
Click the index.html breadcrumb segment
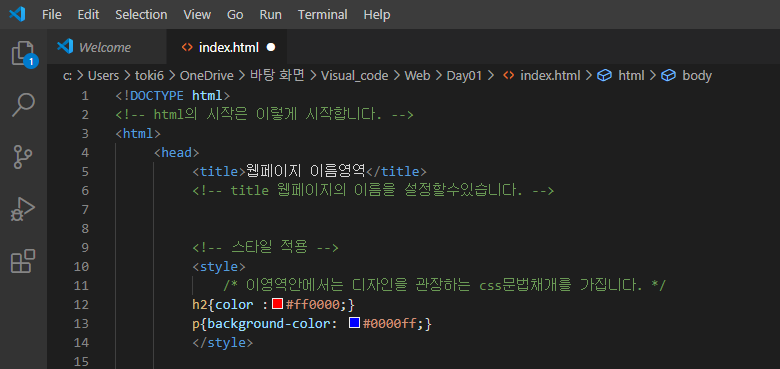(x=550, y=76)
